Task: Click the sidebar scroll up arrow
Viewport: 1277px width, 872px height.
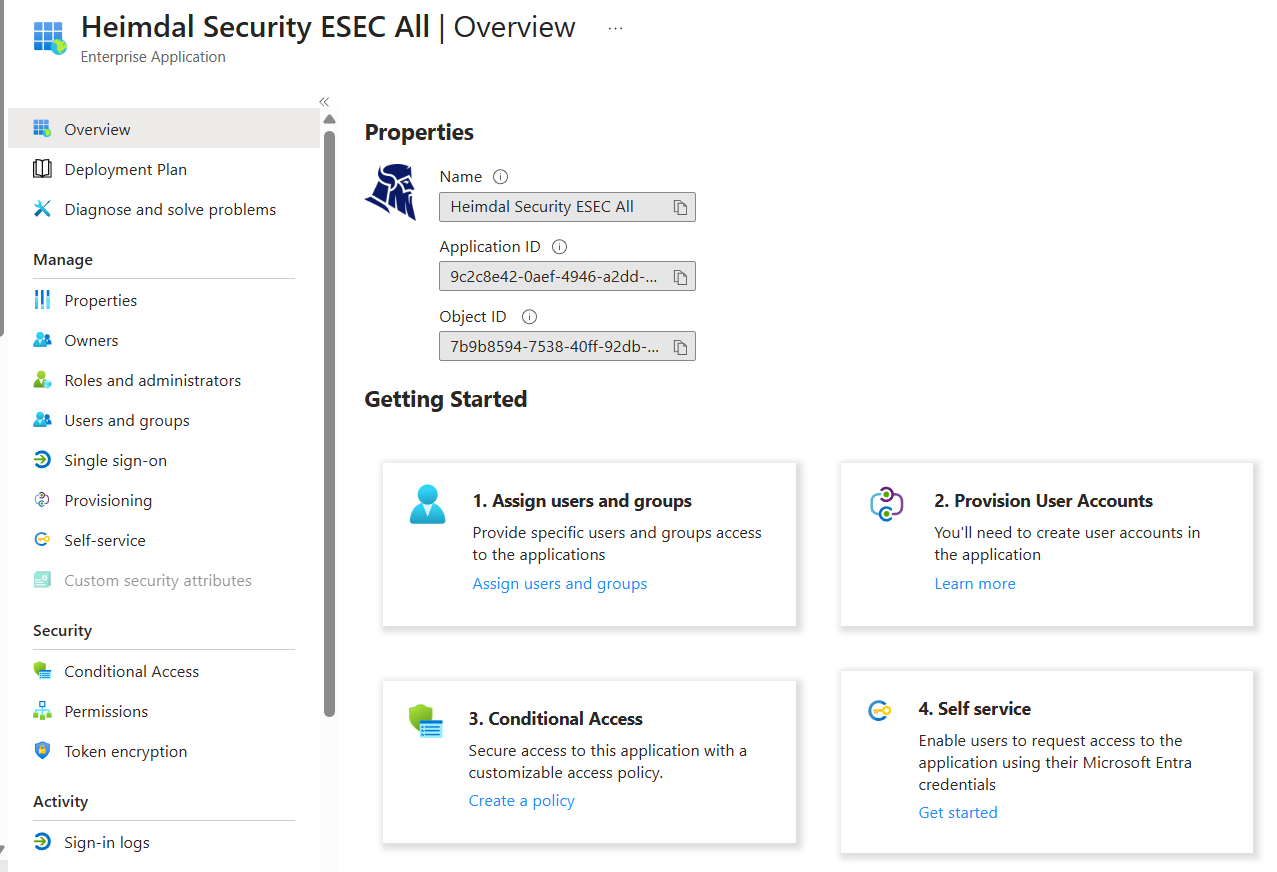Action: [330, 120]
